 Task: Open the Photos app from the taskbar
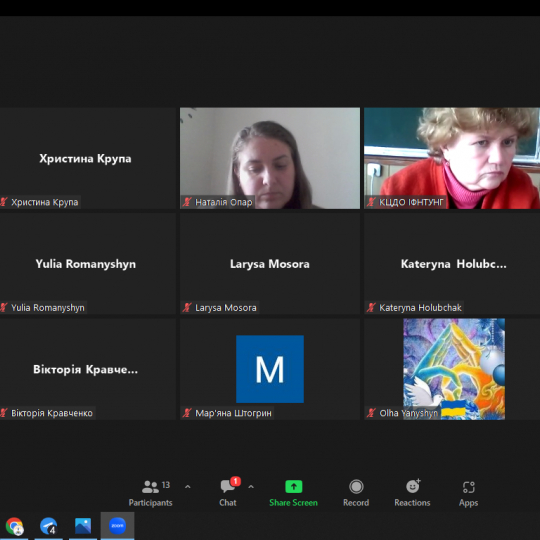83,526
